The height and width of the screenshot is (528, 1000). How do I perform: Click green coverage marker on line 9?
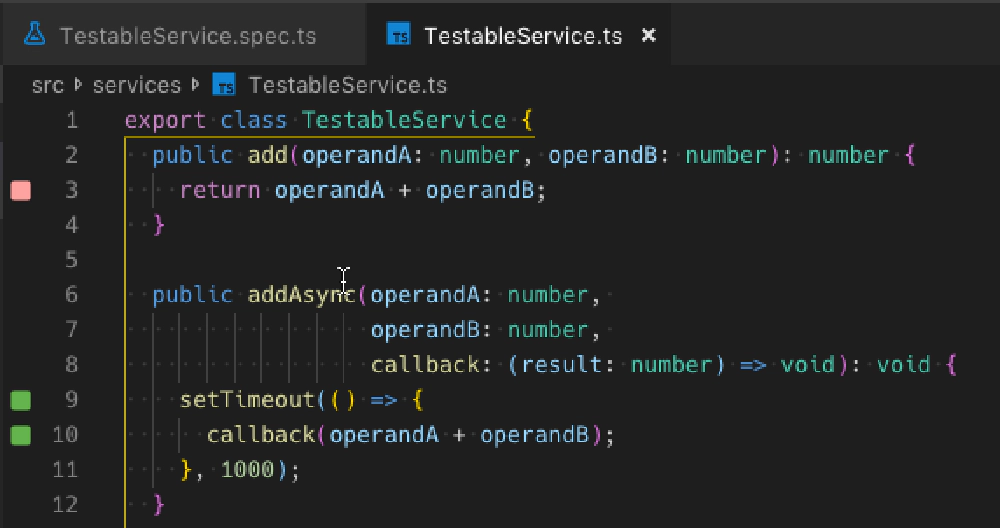click(20, 400)
